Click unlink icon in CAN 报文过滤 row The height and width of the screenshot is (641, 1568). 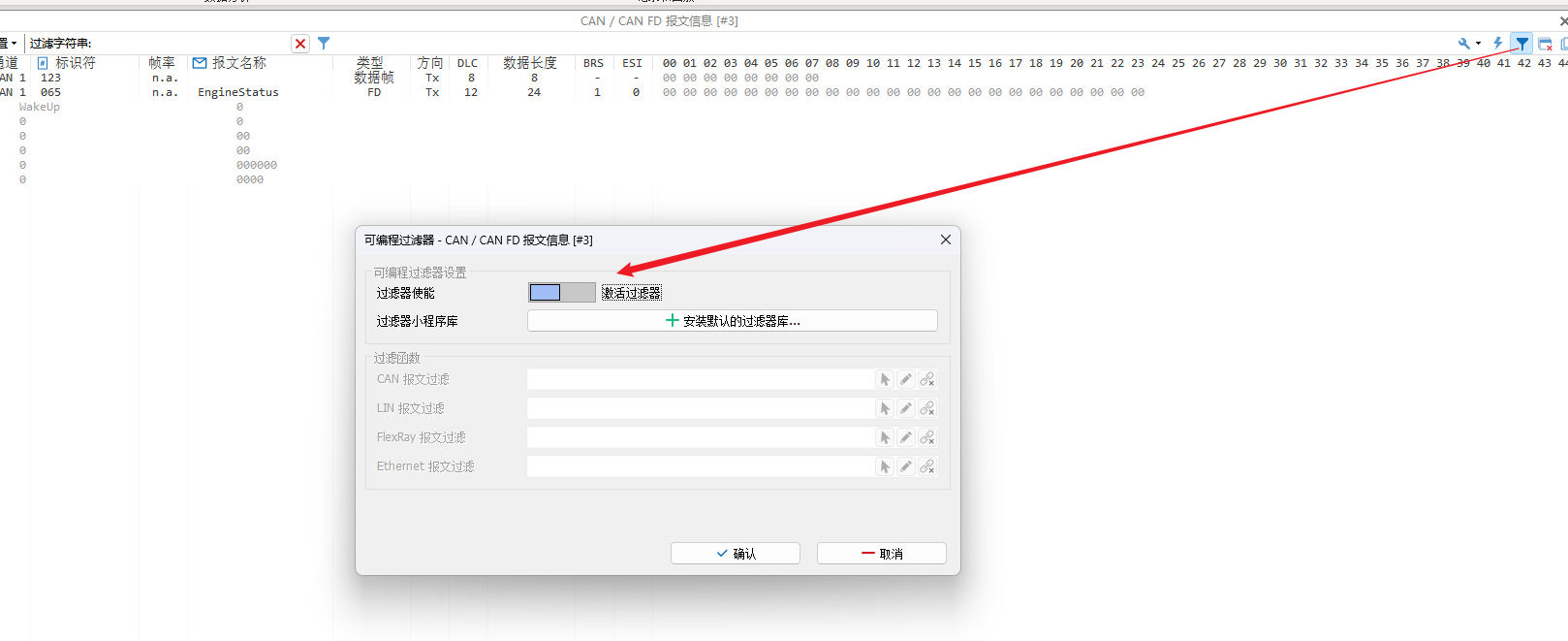927,379
